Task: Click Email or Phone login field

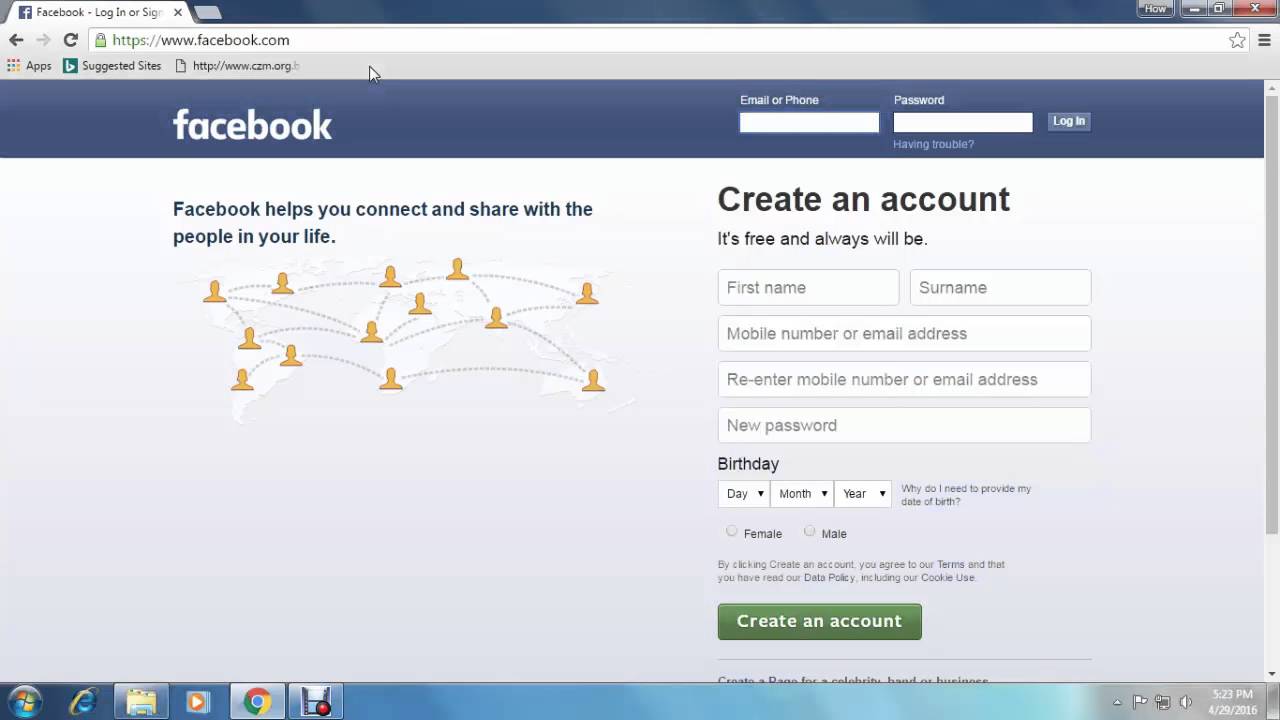Action: (809, 122)
